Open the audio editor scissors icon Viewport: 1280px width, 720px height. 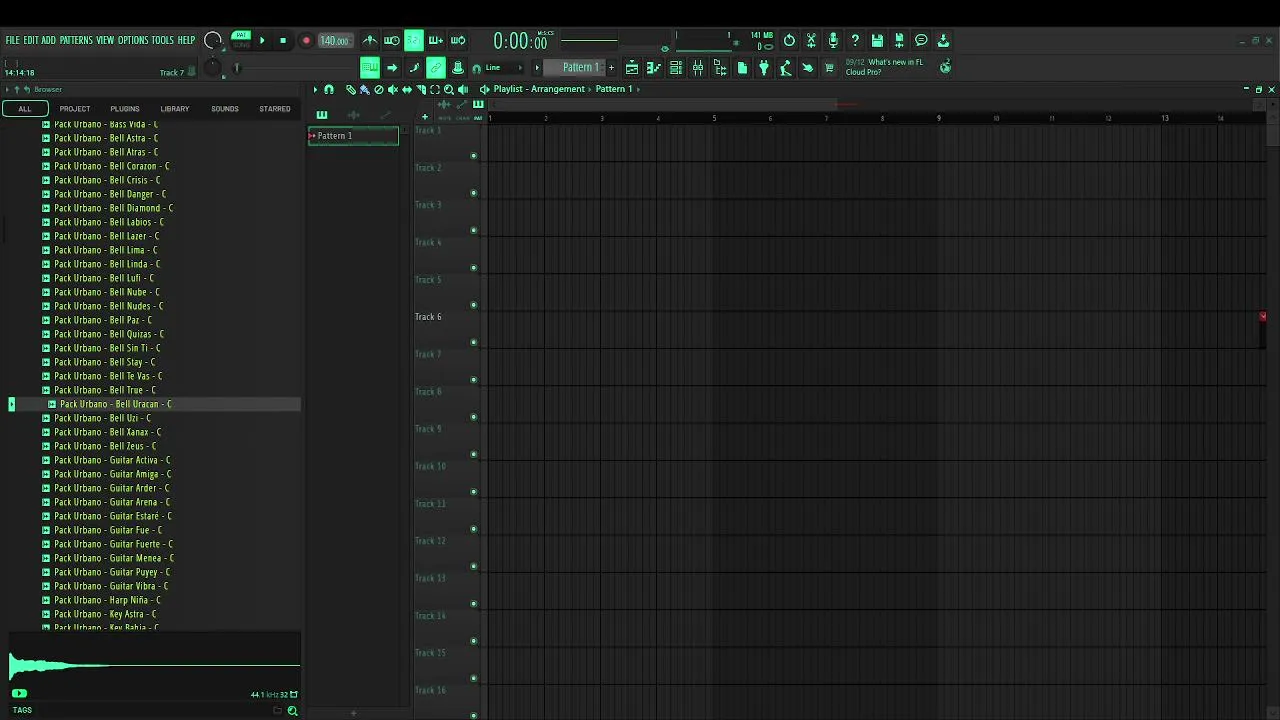[811, 40]
